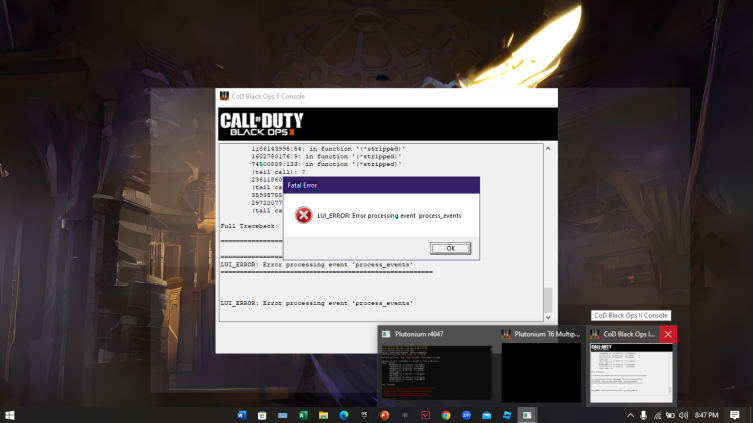The height and width of the screenshot is (423, 753).
Task: Click the Plutonium T6 Multiplayer preview title icon
Action: click(x=506, y=334)
